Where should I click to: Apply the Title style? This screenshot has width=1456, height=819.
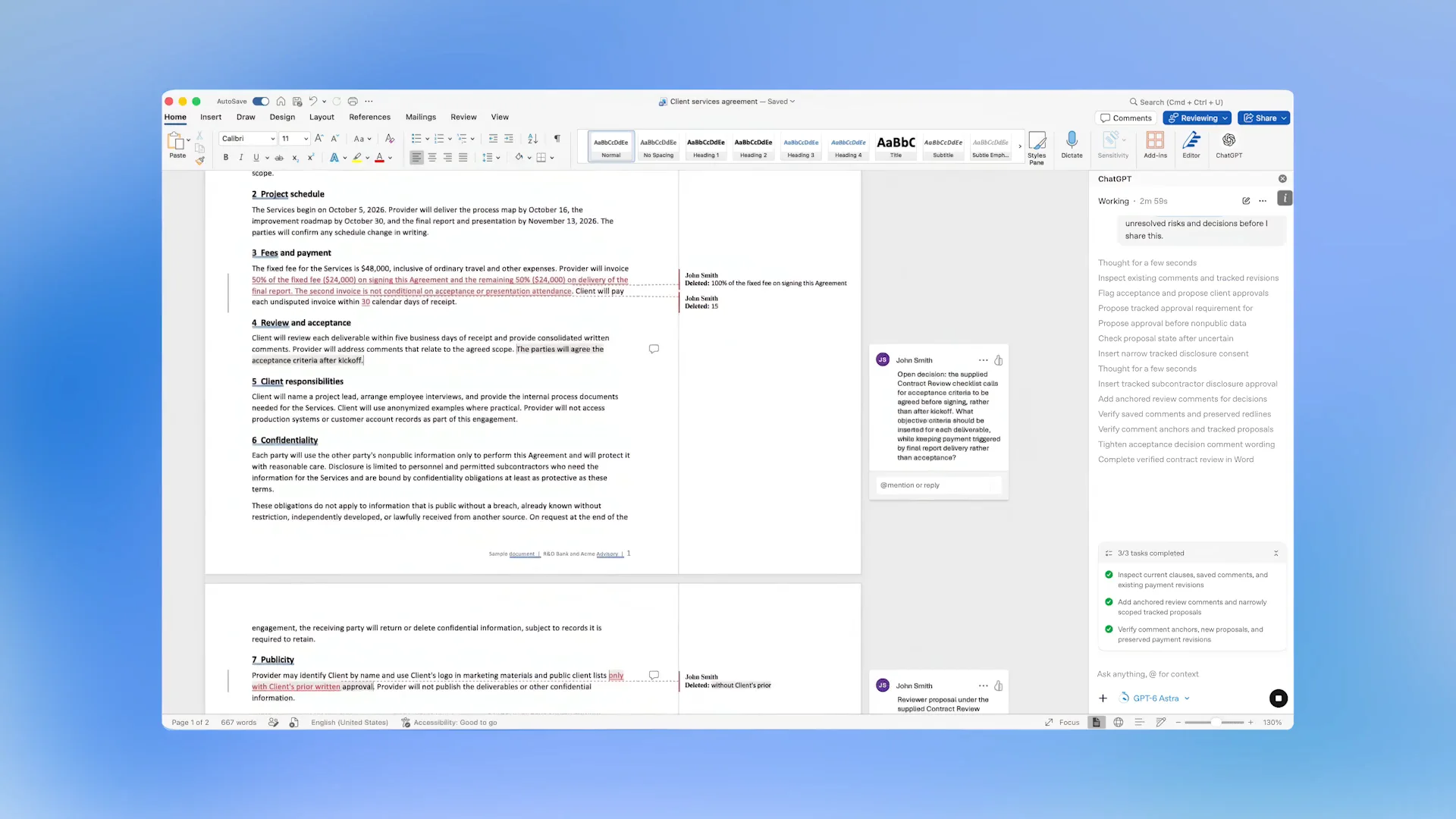[896, 146]
